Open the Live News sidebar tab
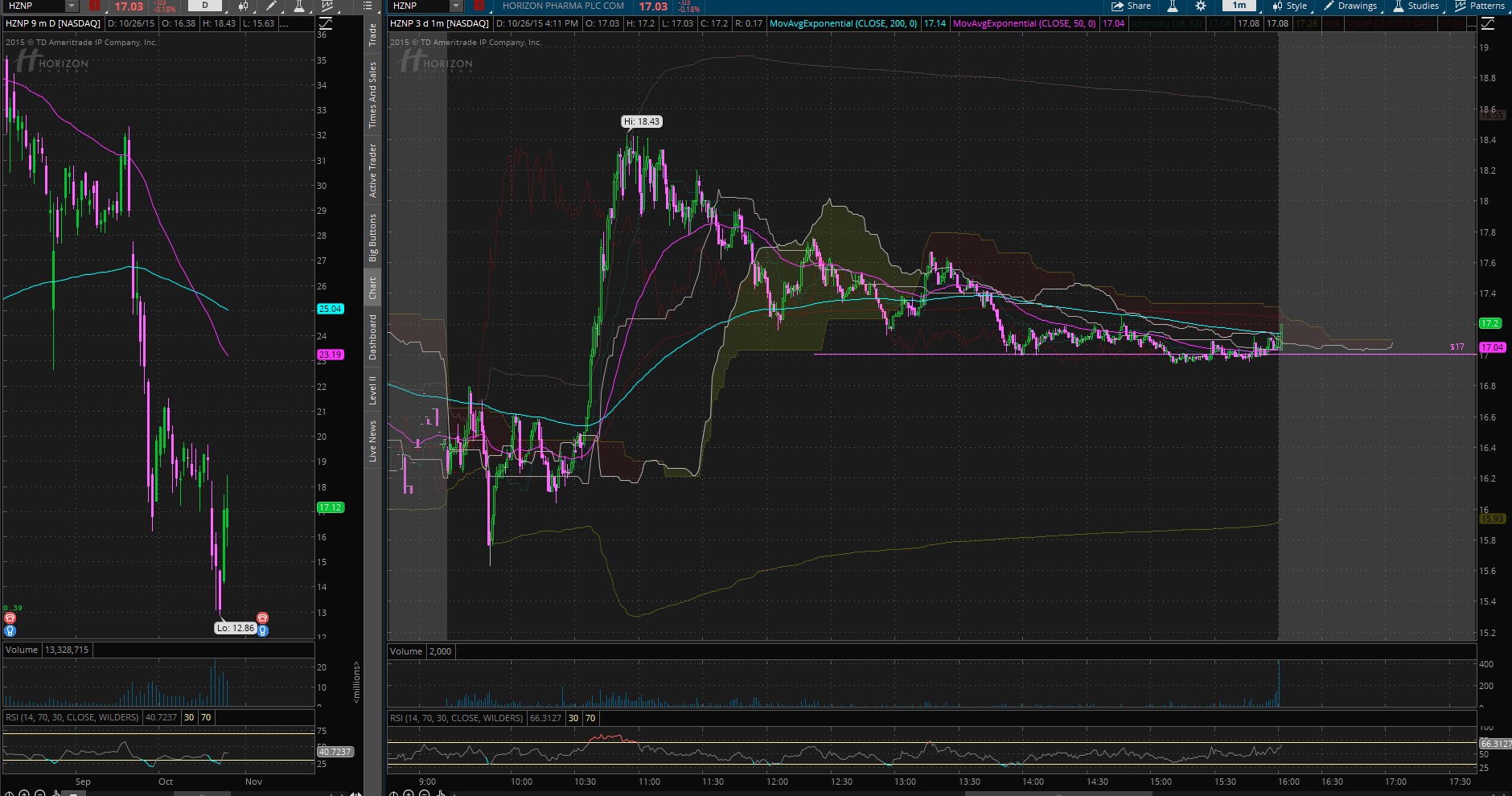The height and width of the screenshot is (796, 1512). coord(372,441)
